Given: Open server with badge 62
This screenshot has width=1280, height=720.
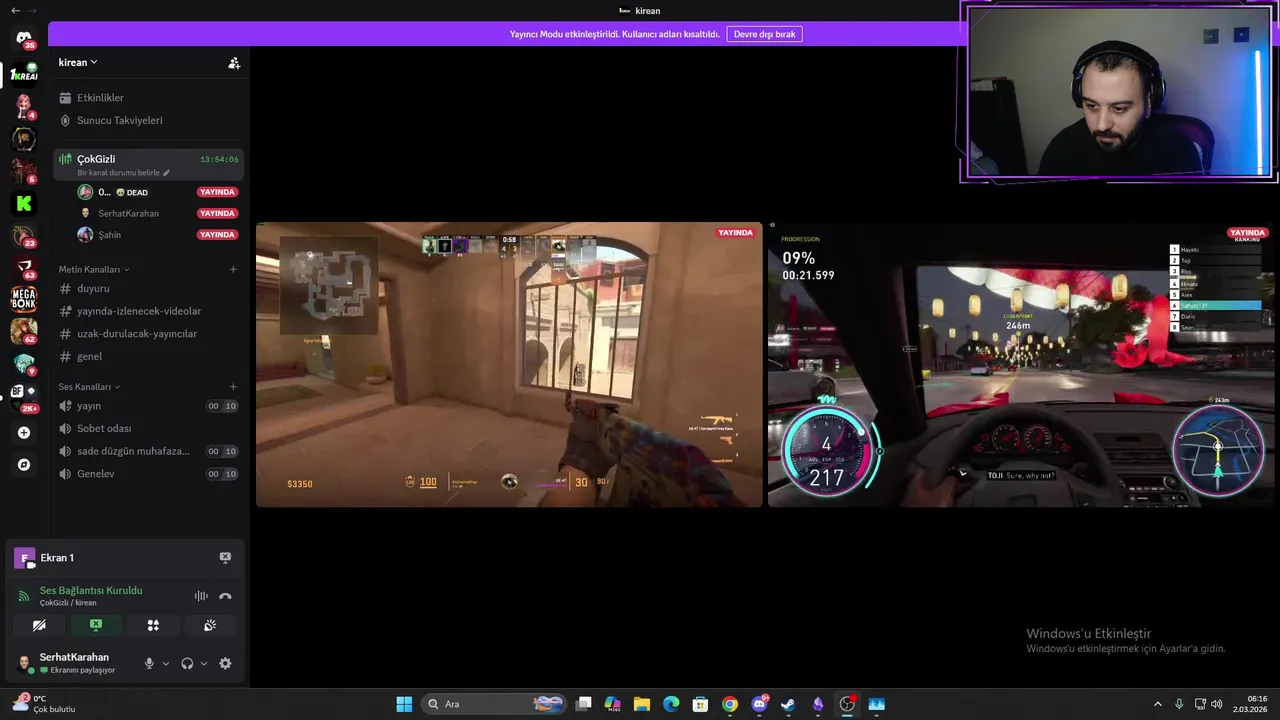Looking at the screenshot, I should 24,330.
